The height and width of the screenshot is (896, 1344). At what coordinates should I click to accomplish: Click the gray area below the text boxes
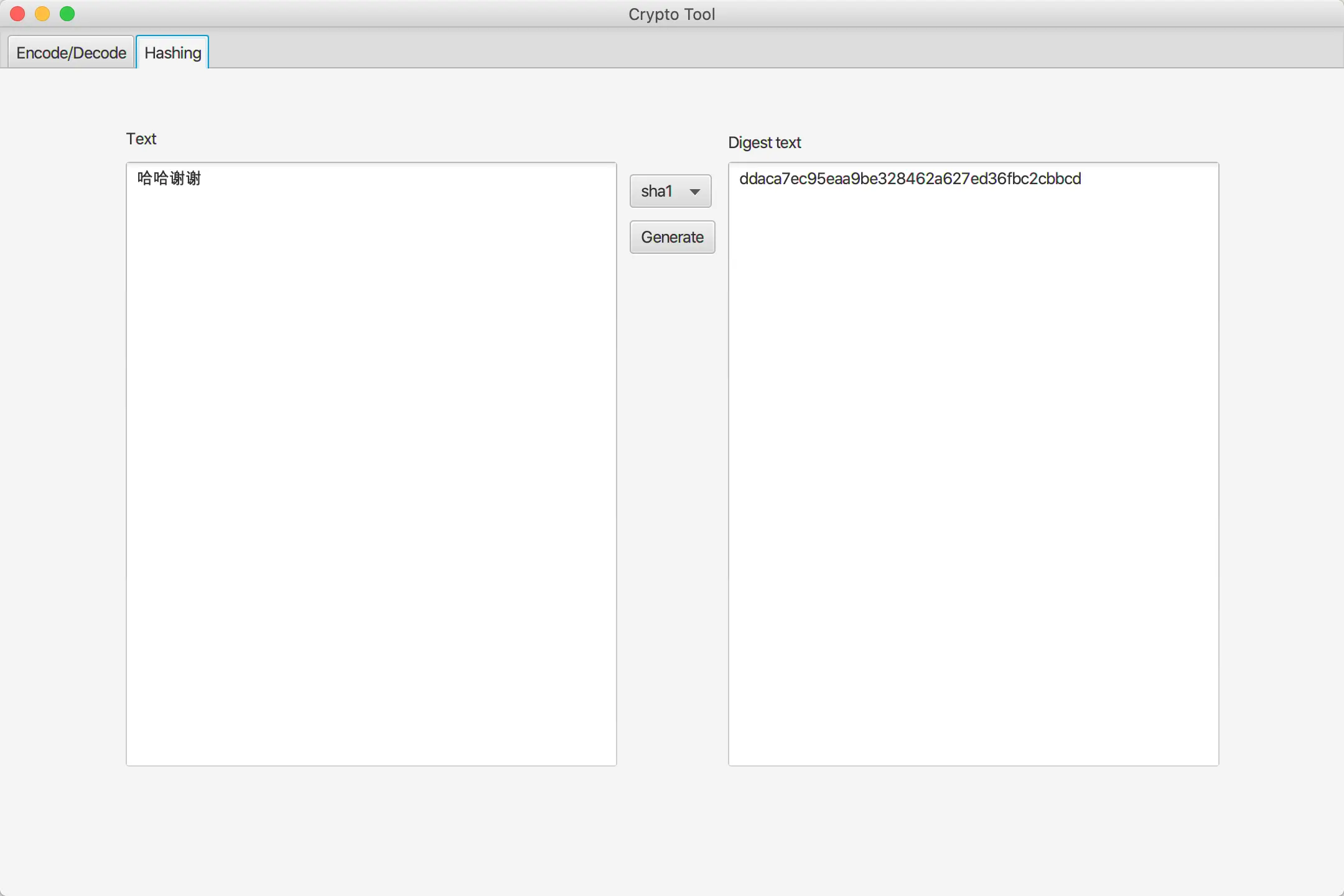tap(672, 828)
